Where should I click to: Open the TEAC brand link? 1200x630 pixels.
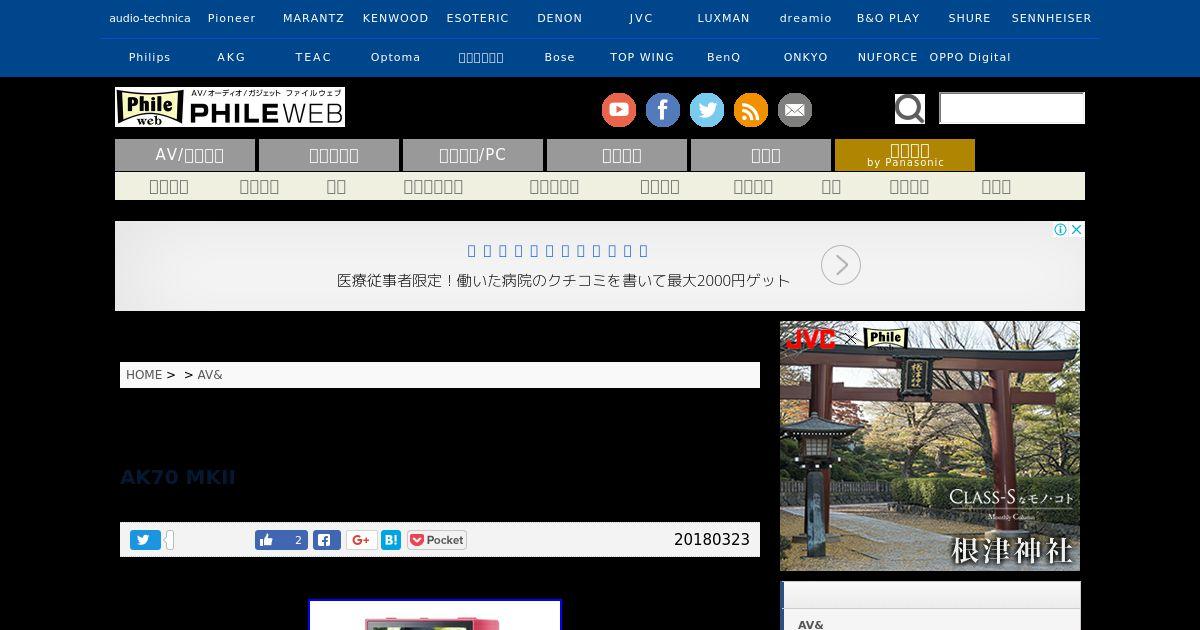tap(314, 57)
